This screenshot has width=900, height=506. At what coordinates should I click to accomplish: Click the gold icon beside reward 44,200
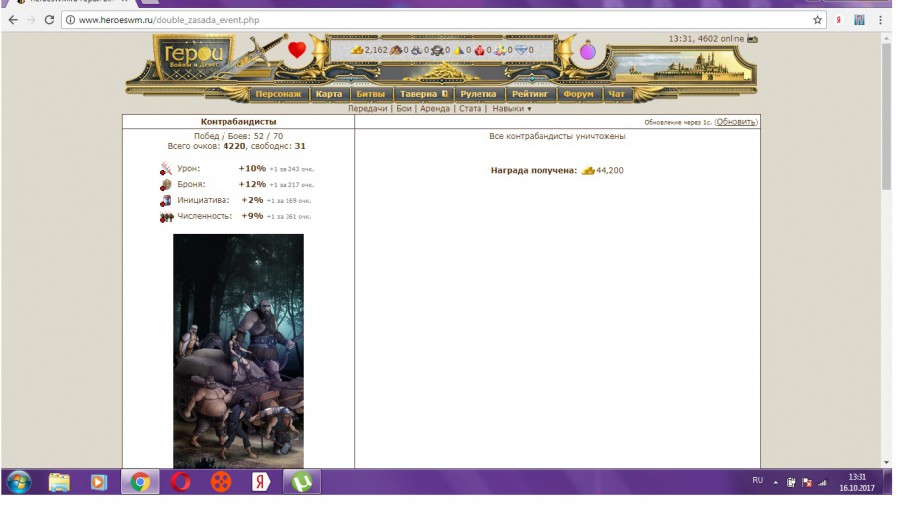click(588, 170)
